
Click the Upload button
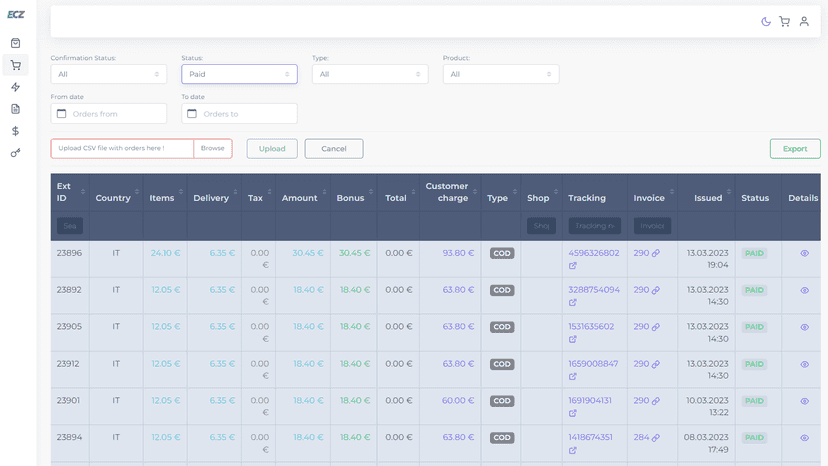tap(272, 148)
